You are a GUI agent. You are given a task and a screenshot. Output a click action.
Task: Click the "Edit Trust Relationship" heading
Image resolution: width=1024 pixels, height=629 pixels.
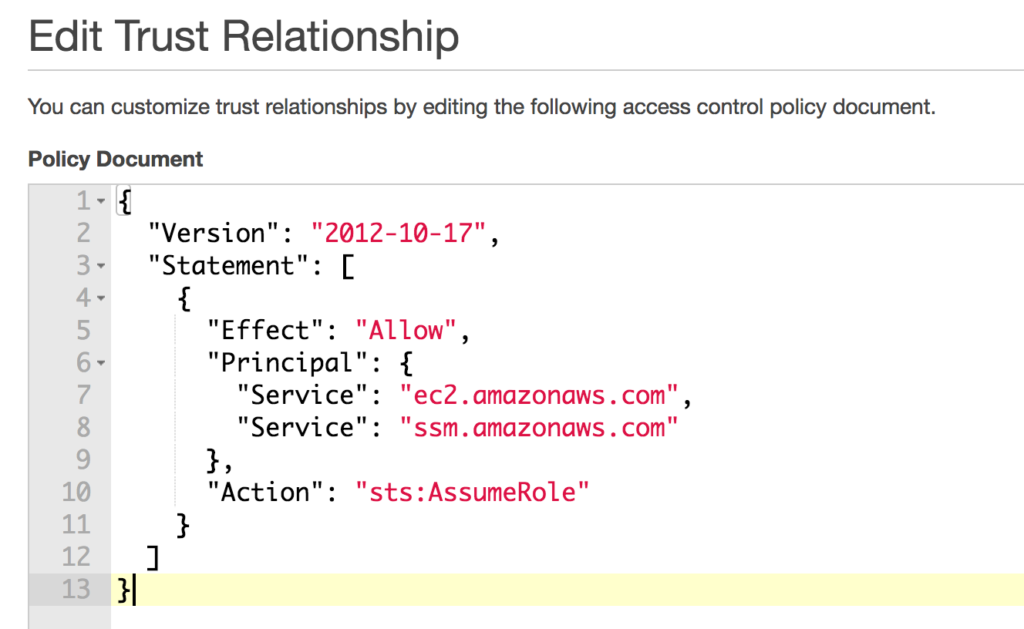click(243, 37)
